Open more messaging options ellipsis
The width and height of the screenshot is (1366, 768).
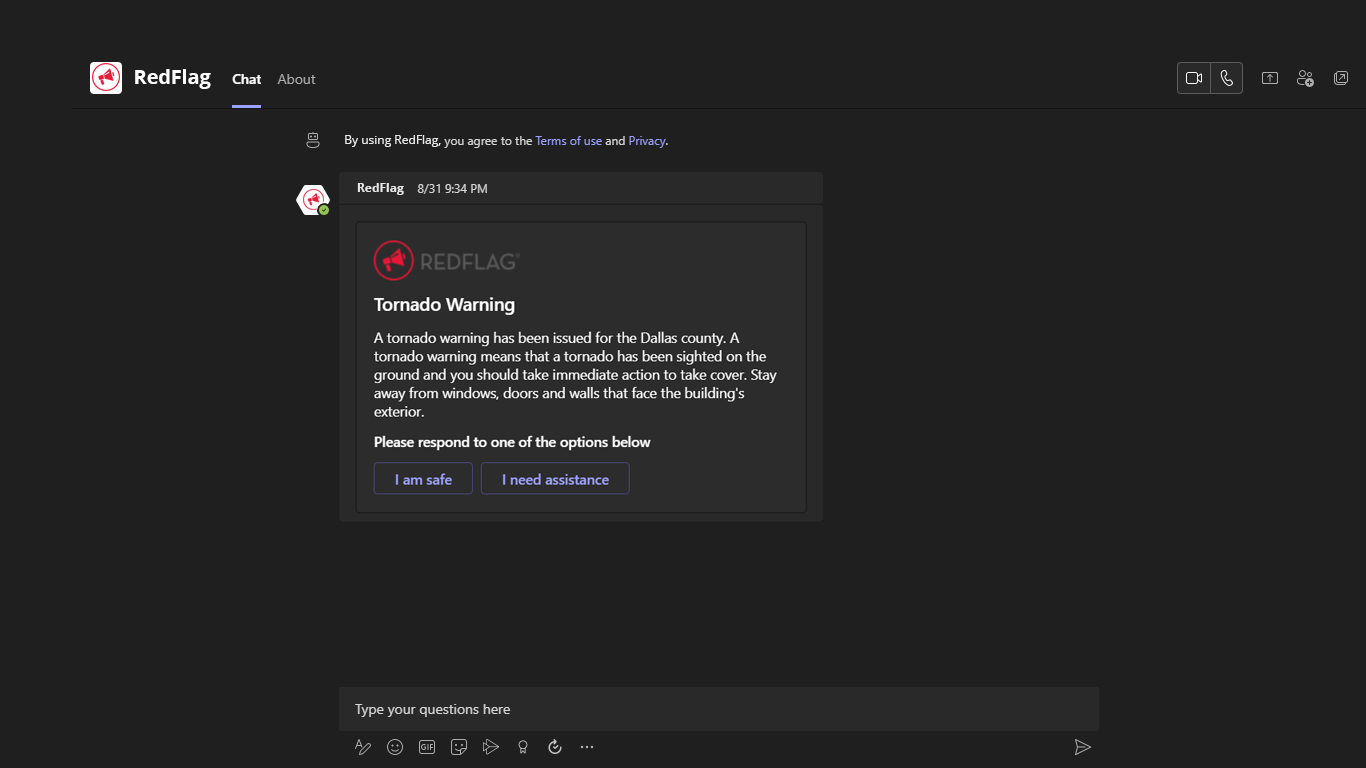(587, 747)
